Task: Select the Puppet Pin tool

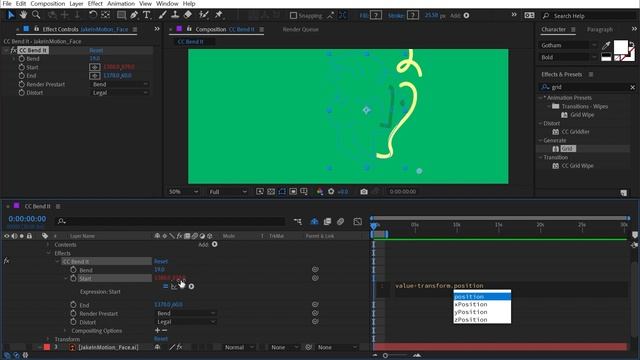Action: pyautogui.click(x=218, y=15)
